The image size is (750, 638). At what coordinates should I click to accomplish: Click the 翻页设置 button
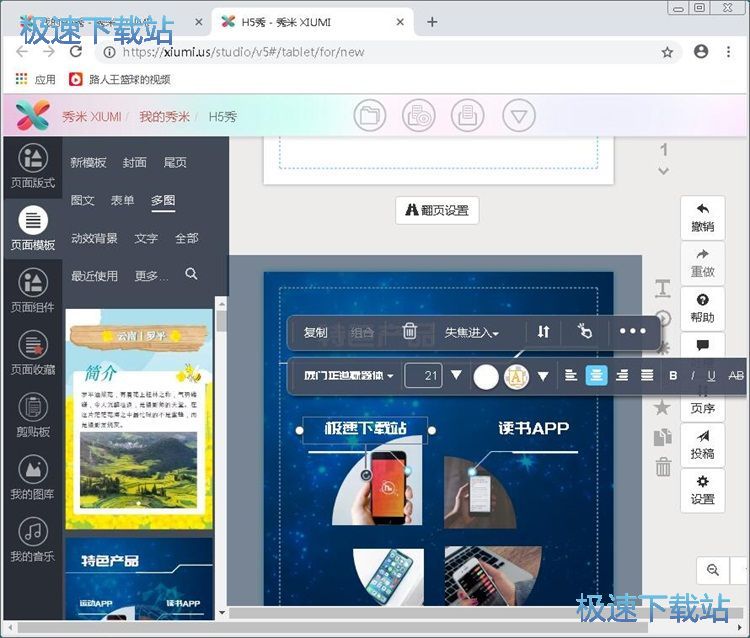point(437,210)
